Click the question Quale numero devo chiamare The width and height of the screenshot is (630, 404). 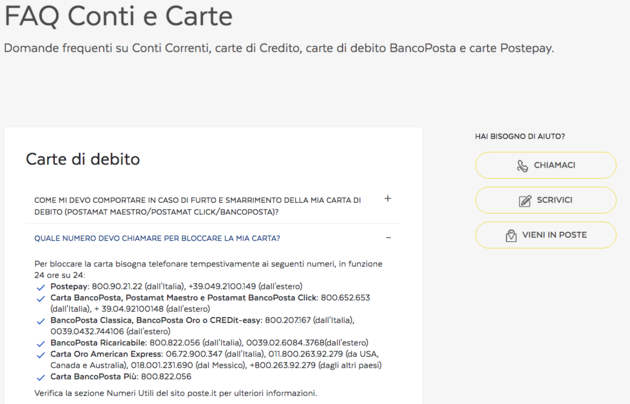[157, 238]
